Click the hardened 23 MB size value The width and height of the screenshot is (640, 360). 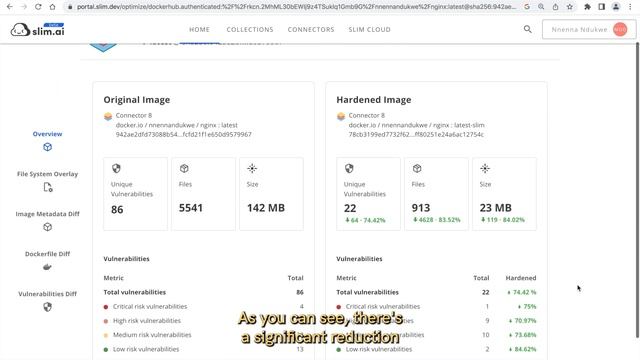click(496, 208)
